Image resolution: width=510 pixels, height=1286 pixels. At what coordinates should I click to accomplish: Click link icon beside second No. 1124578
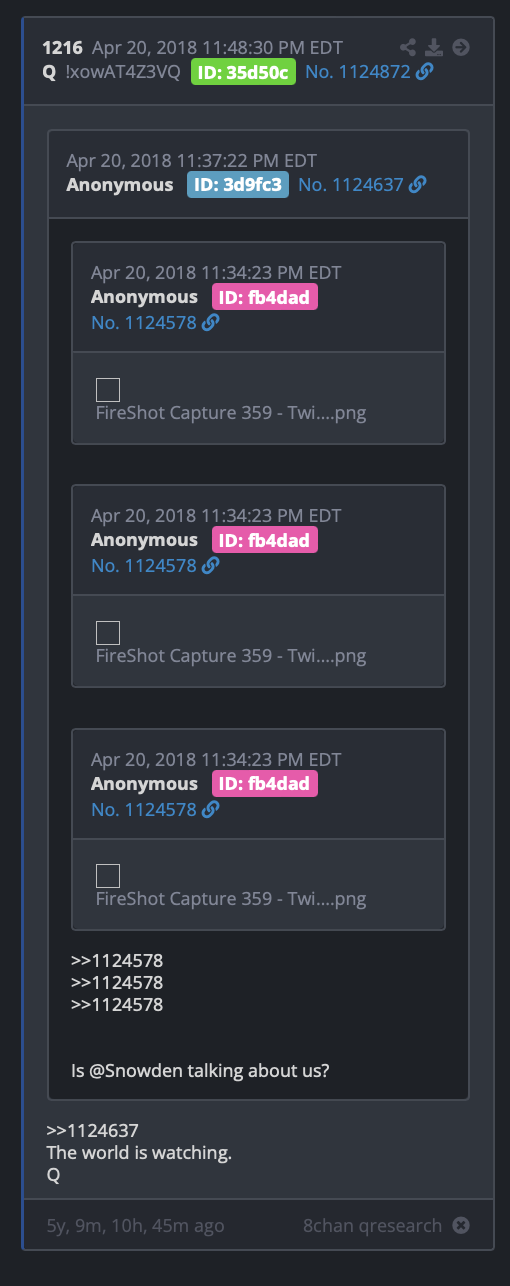point(211,565)
